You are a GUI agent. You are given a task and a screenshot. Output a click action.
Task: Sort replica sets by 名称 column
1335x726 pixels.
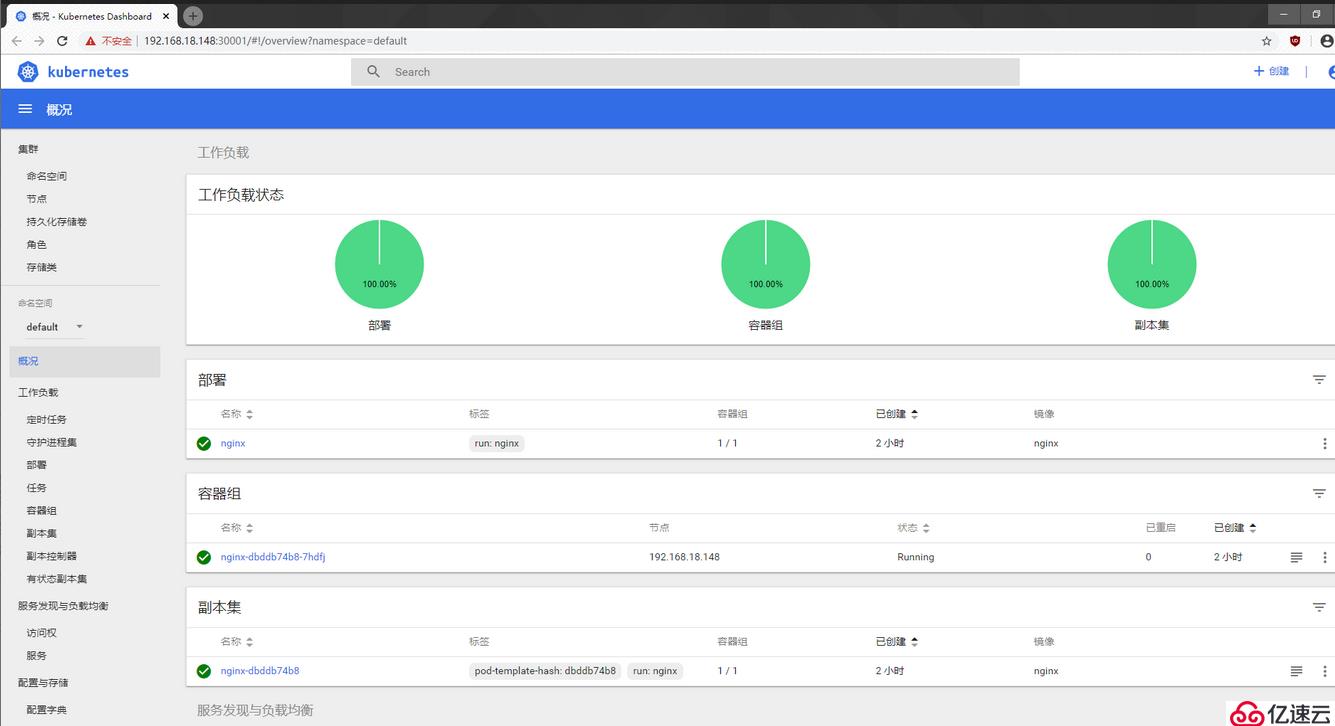pos(237,642)
